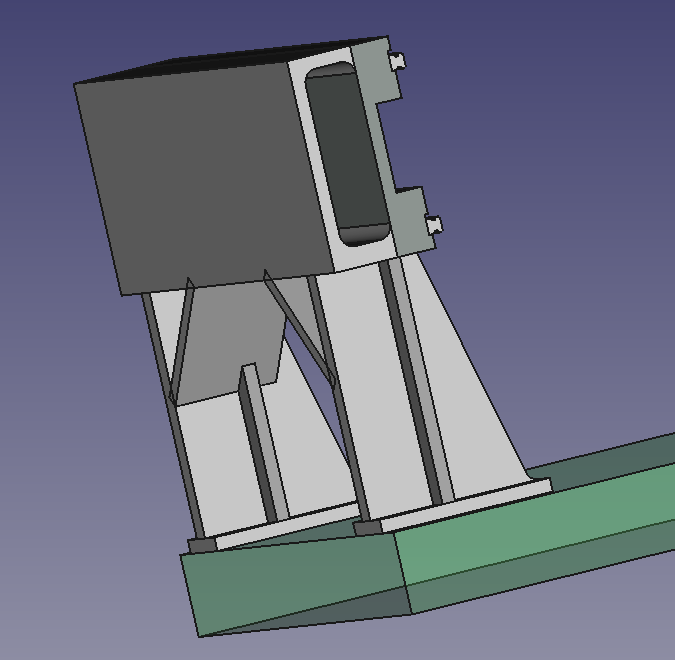675x660 pixels.
Task: Click the left front nut on base plate
Action: pyautogui.click(x=202, y=546)
